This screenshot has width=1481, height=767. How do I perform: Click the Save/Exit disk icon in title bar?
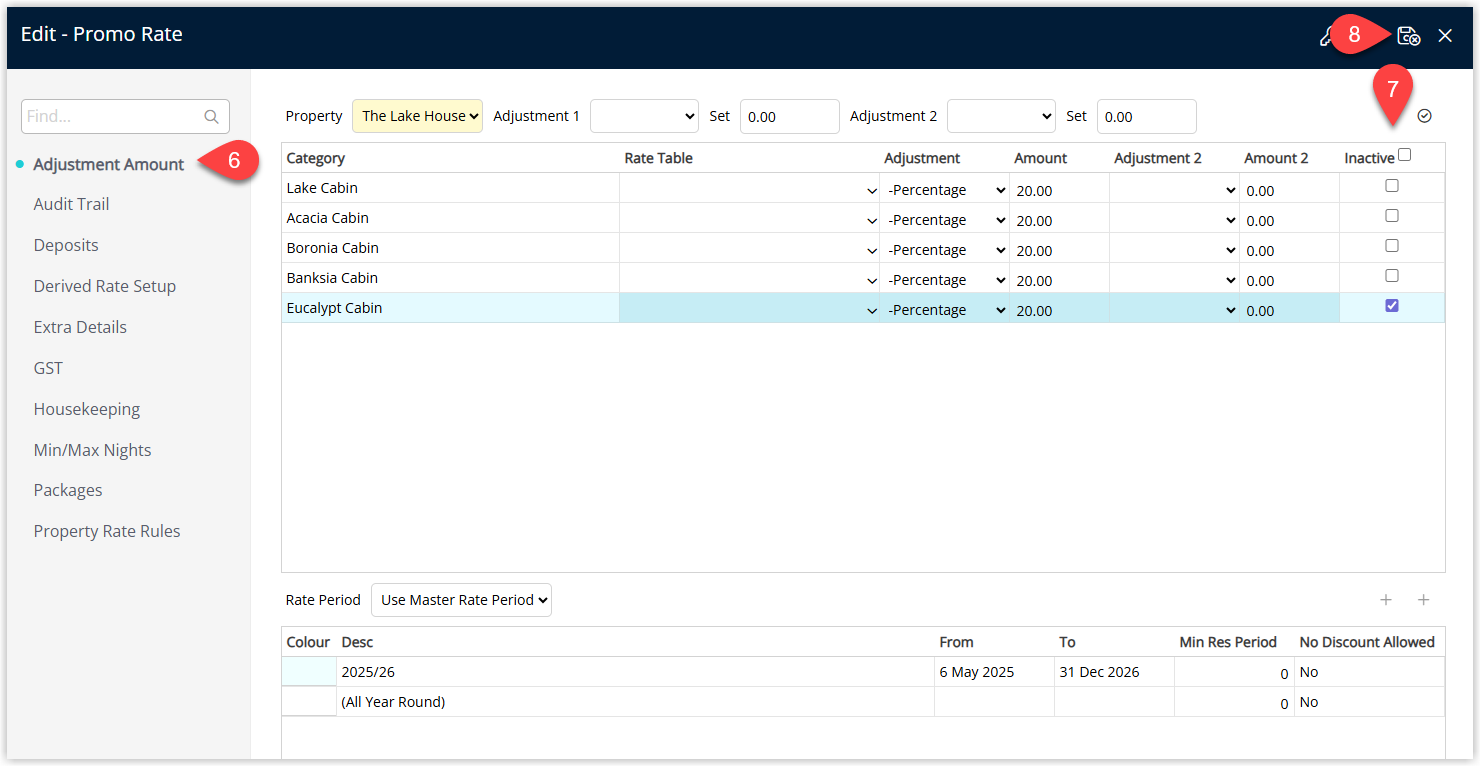[1408, 36]
